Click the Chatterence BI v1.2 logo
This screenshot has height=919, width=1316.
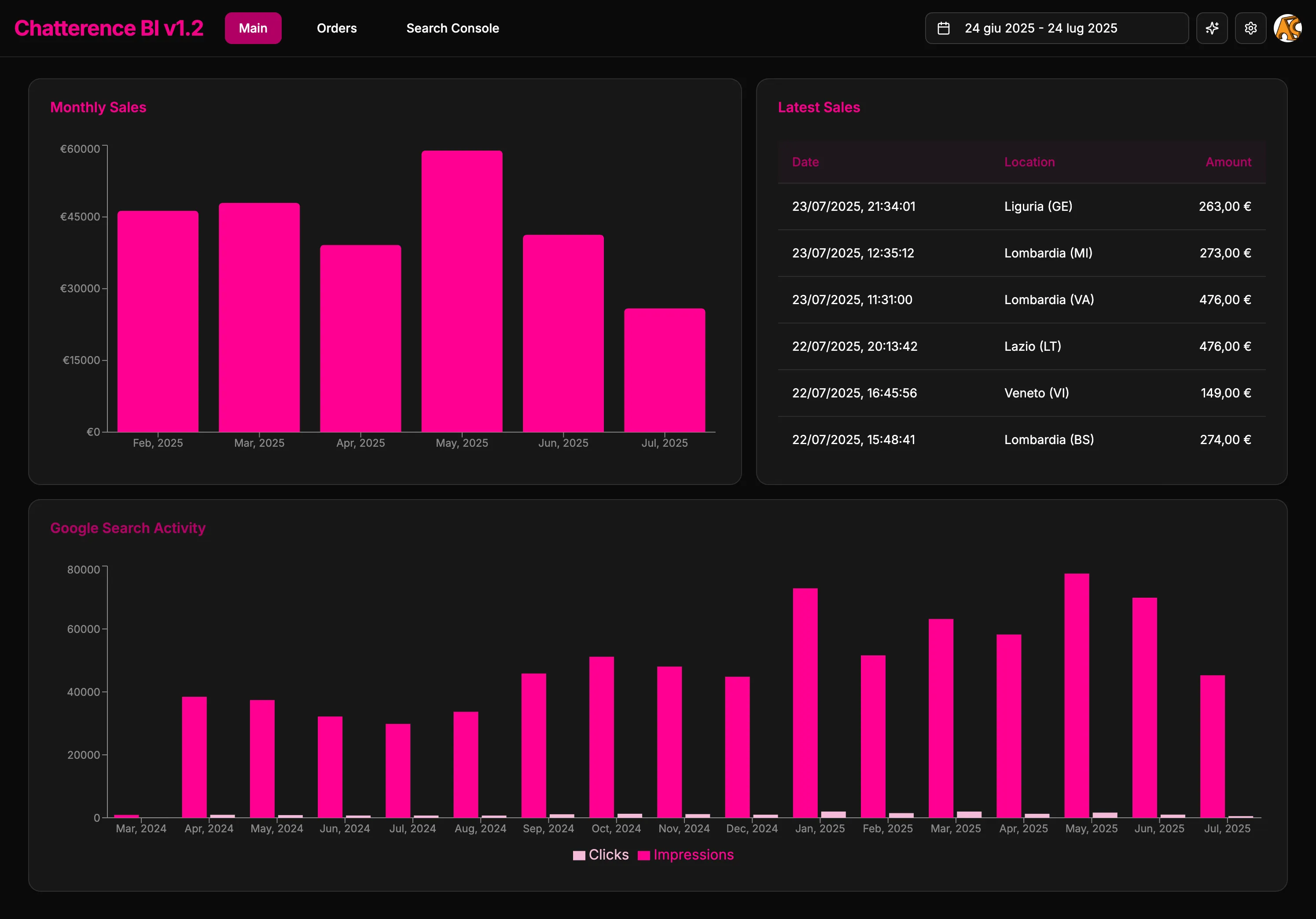tap(109, 28)
